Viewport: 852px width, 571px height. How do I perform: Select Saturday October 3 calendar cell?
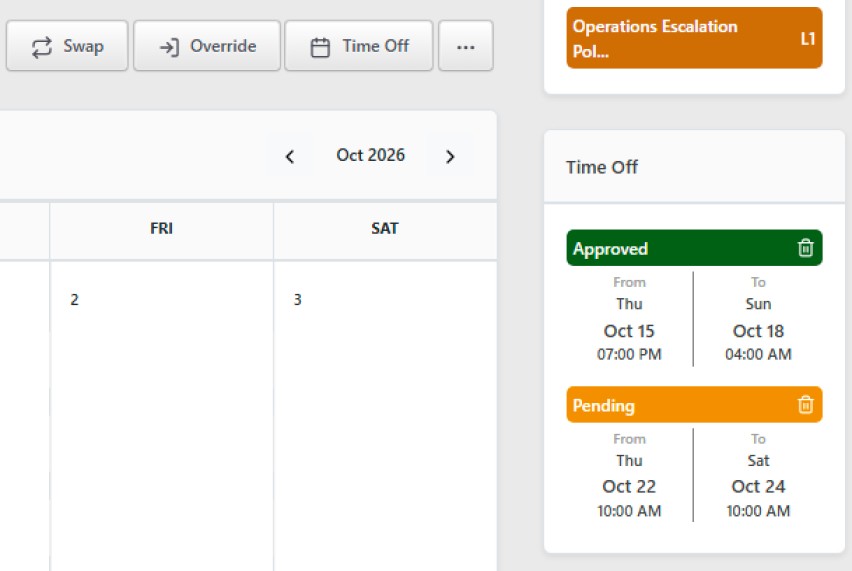click(x=385, y=416)
